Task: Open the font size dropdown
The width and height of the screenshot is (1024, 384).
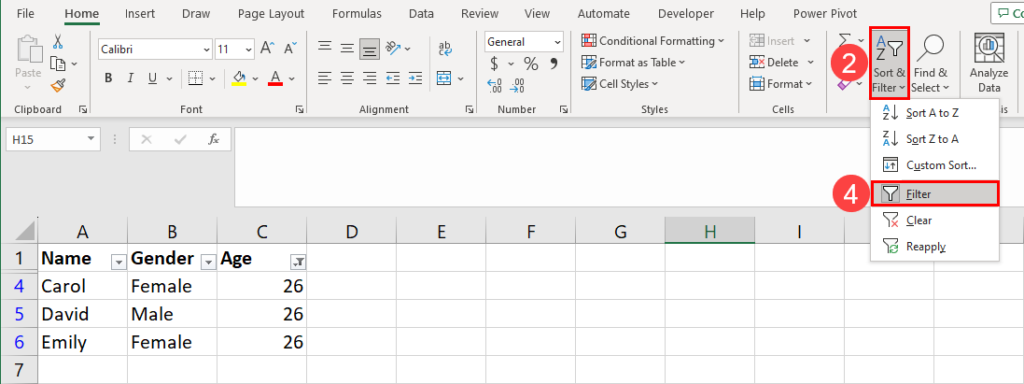Action: tap(249, 49)
